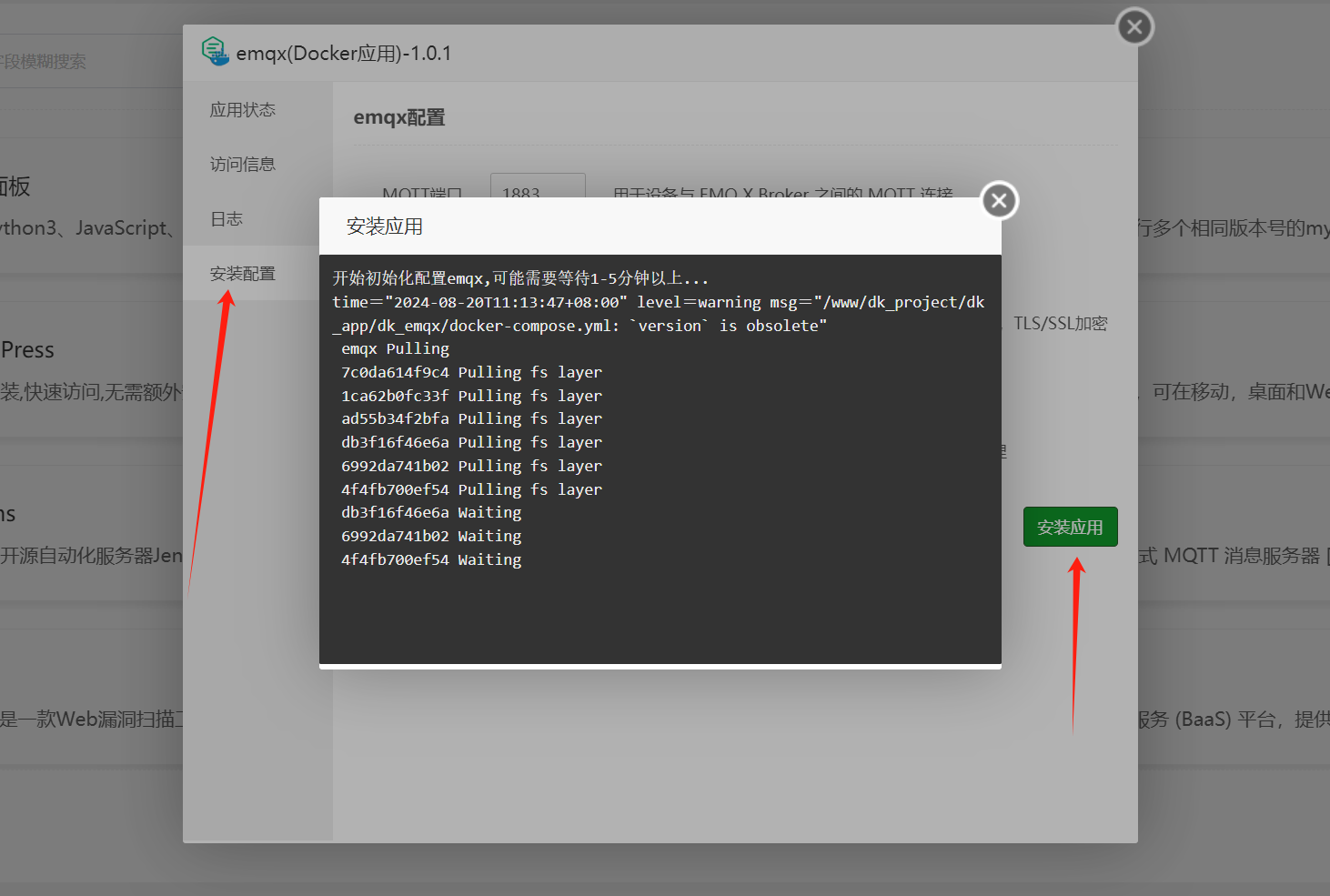Screen dimensions: 1330x896
Task: Click the 字段模糊搜索 search box
Action: pos(55,62)
